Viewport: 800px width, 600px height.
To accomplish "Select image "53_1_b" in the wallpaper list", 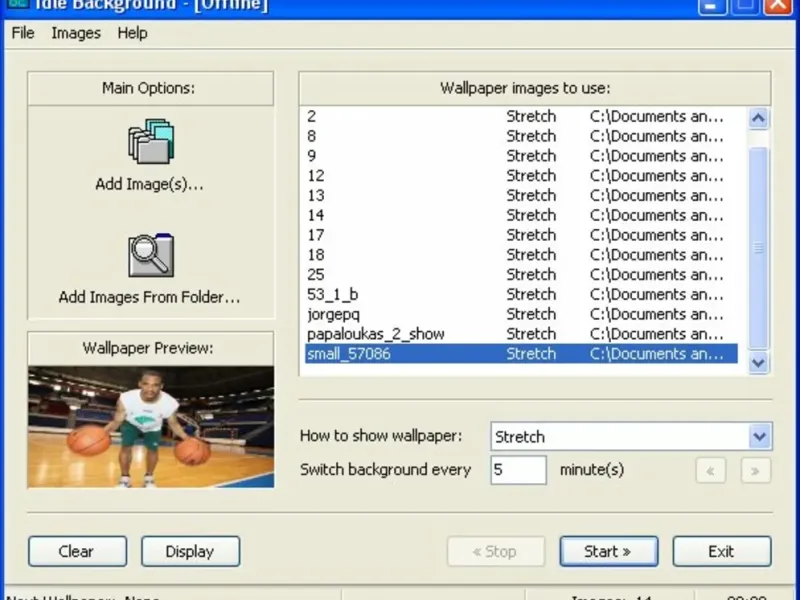I will (521, 294).
